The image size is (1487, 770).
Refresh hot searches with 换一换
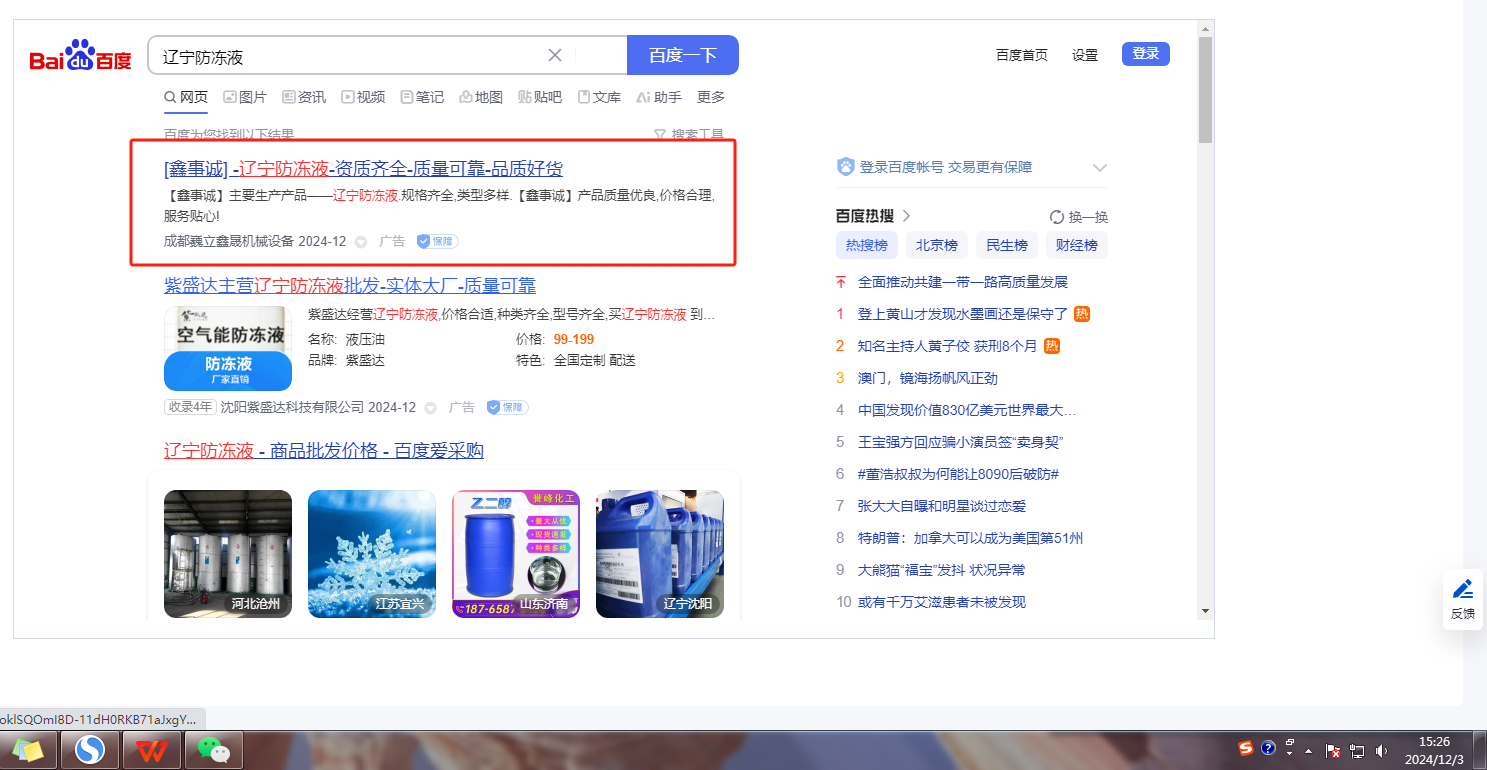click(x=1079, y=217)
